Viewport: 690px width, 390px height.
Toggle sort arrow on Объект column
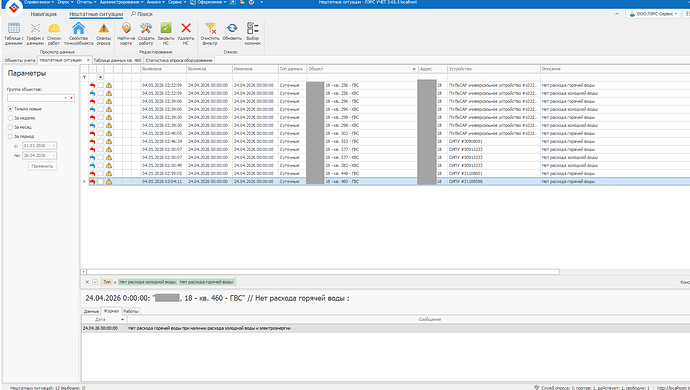[x=414, y=69]
